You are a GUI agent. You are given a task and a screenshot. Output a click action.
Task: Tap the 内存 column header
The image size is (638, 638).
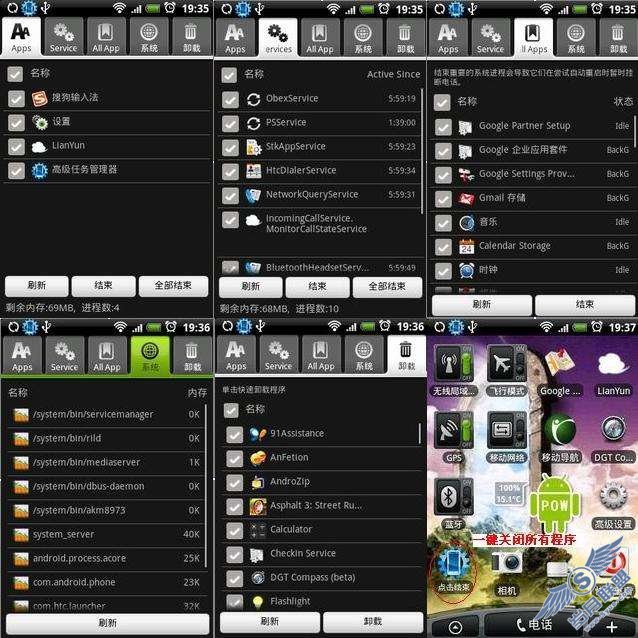tap(197, 393)
